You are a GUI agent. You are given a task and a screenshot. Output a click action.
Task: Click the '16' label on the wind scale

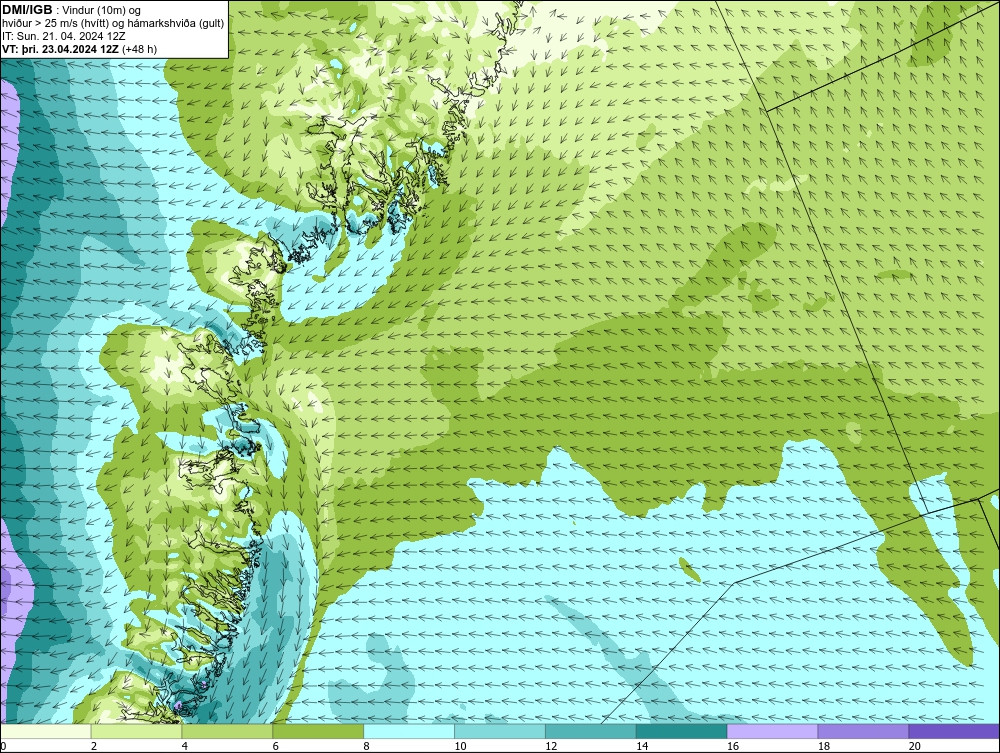tap(733, 746)
